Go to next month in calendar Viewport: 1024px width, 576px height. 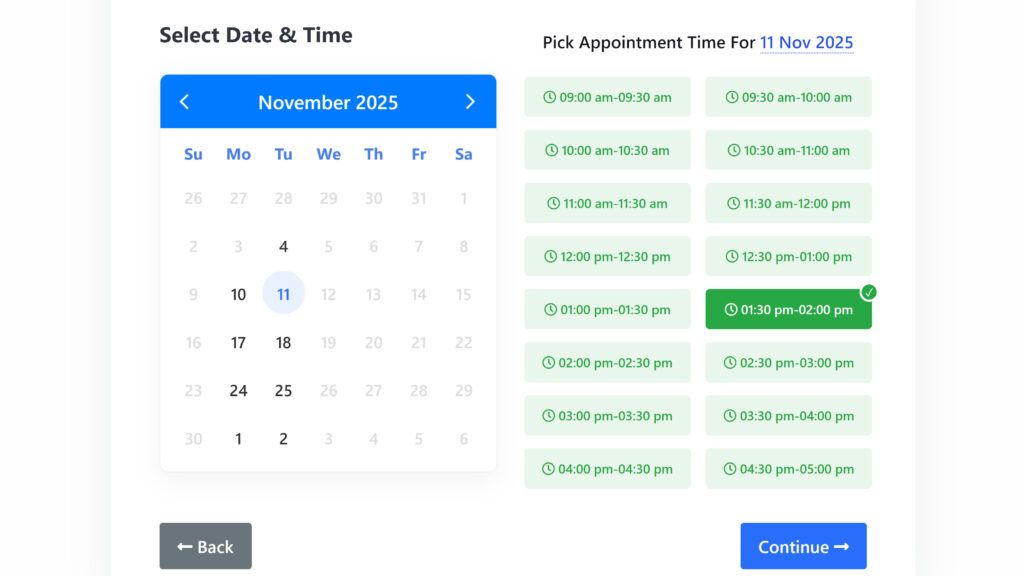click(x=470, y=102)
